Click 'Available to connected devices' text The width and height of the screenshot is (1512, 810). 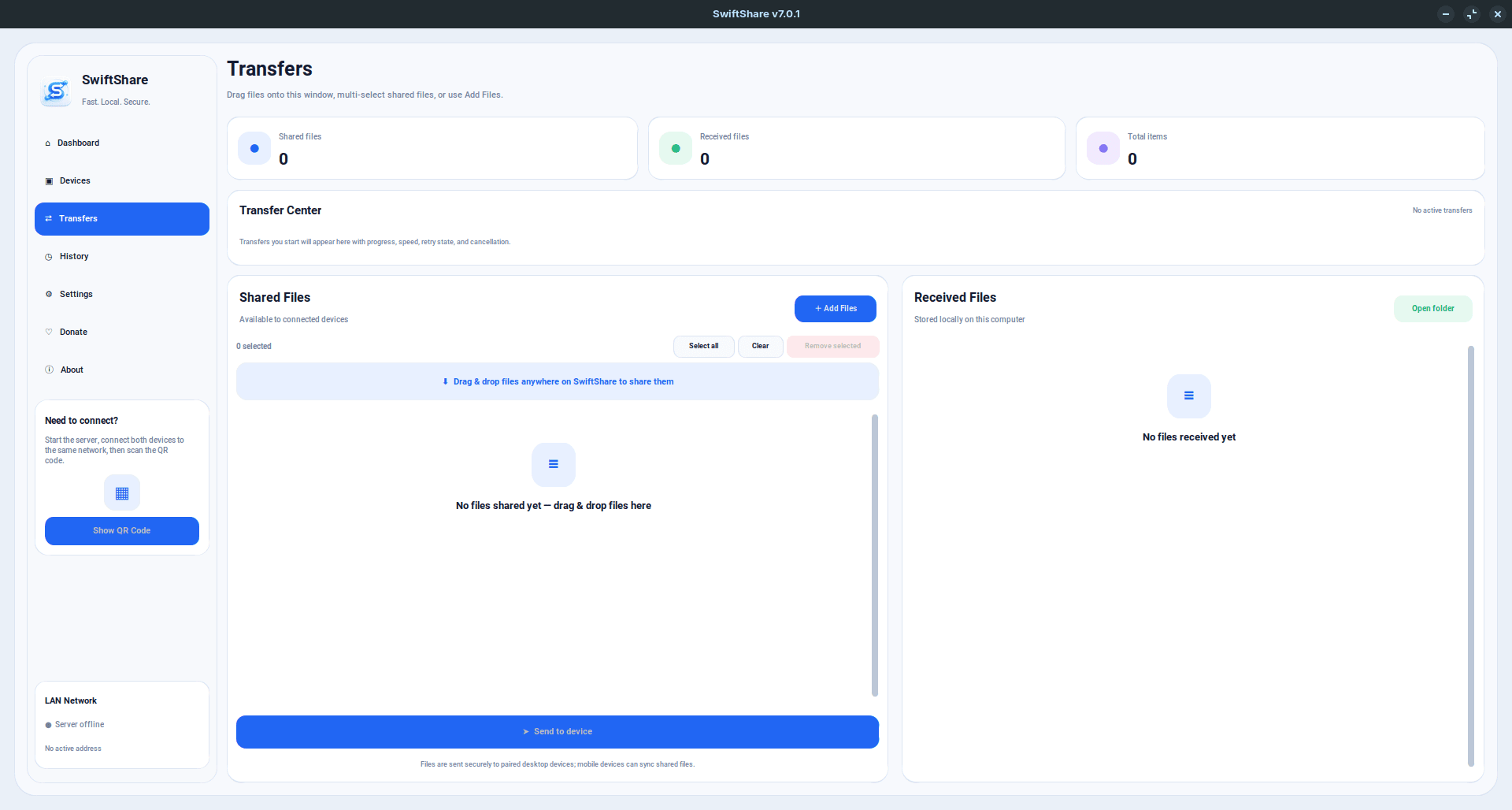(294, 320)
